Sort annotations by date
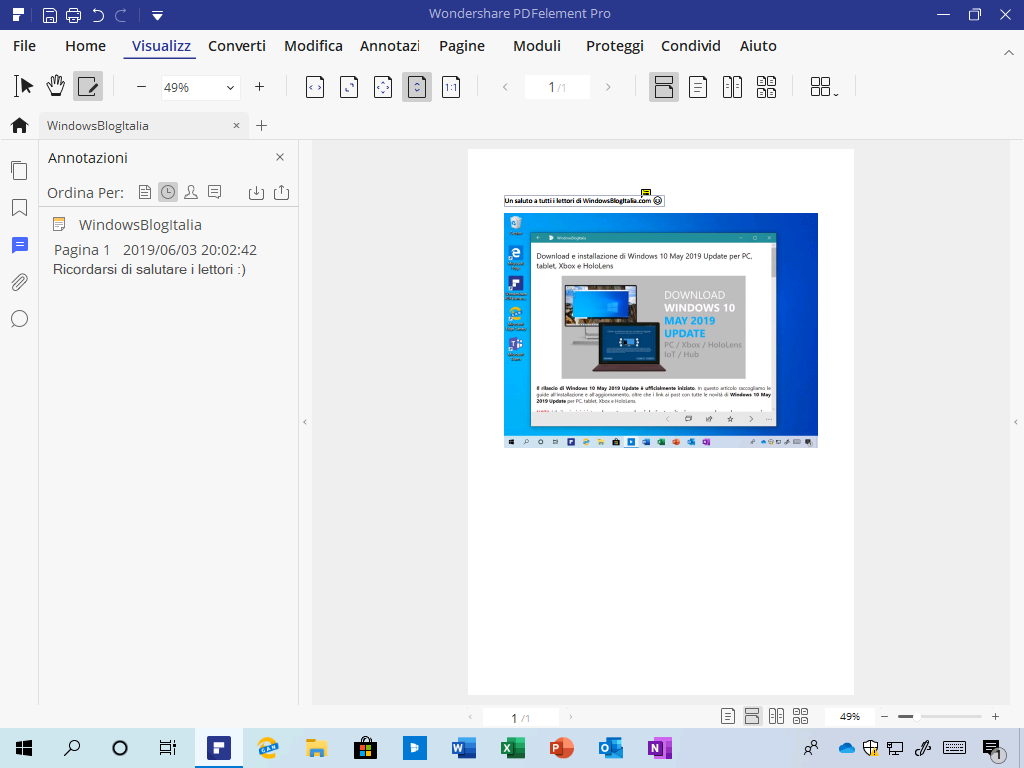Viewport: 1024px width, 768px height. [168, 192]
